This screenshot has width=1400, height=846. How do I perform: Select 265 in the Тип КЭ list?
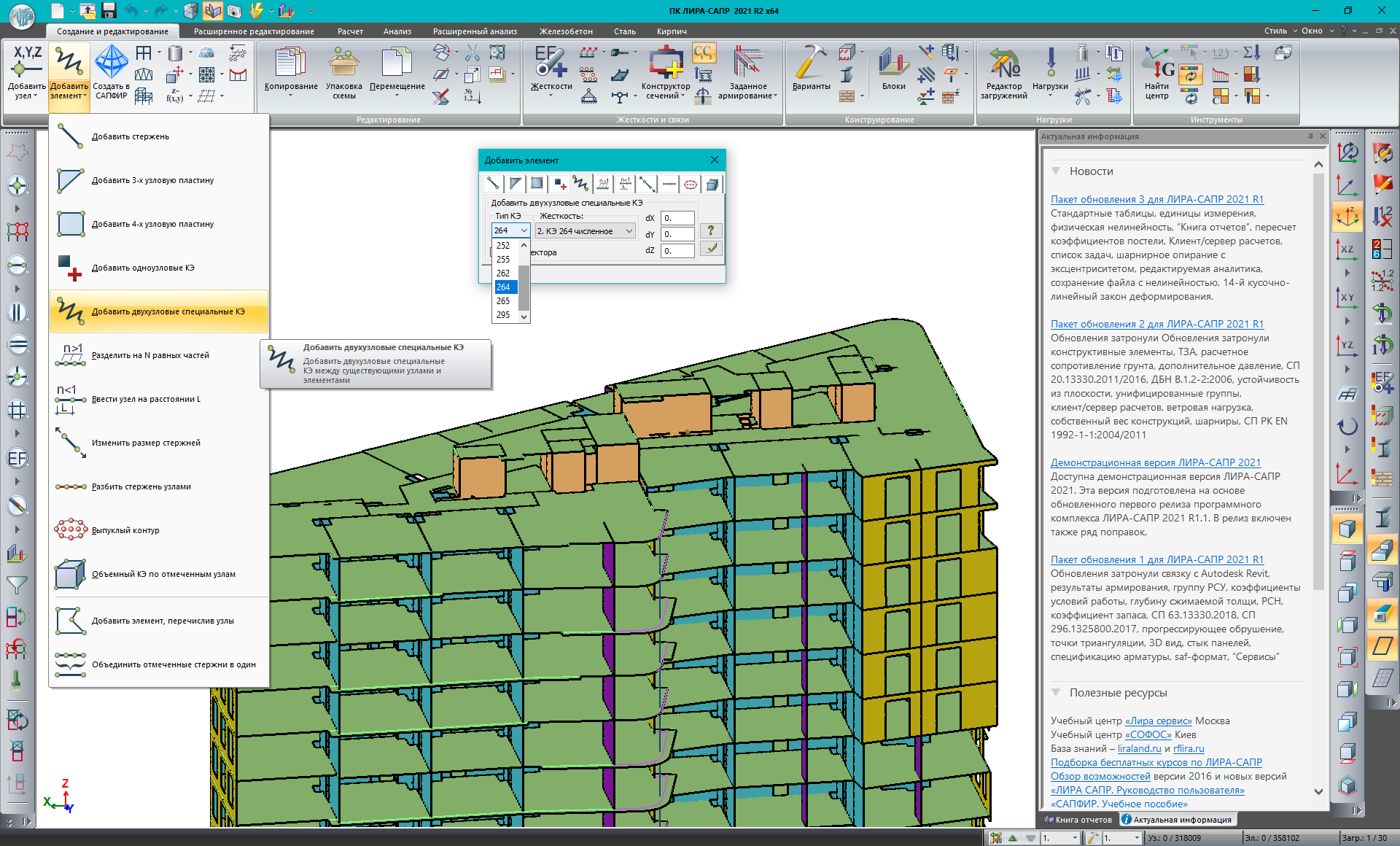(504, 300)
